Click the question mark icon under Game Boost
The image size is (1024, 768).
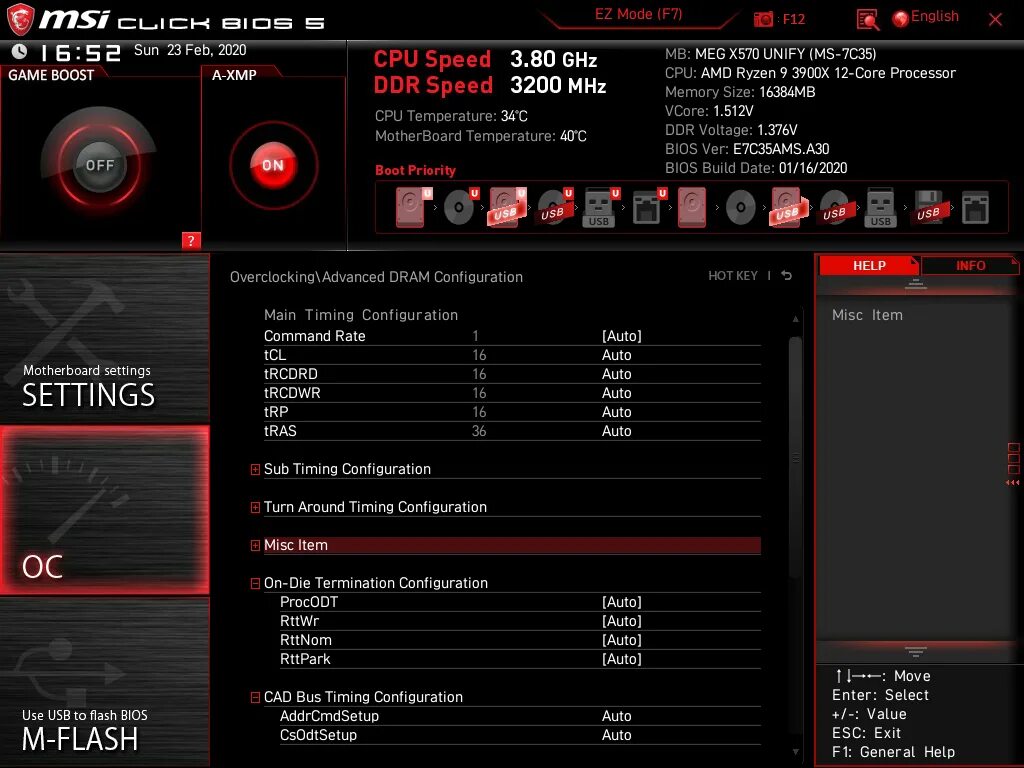pyautogui.click(x=191, y=241)
